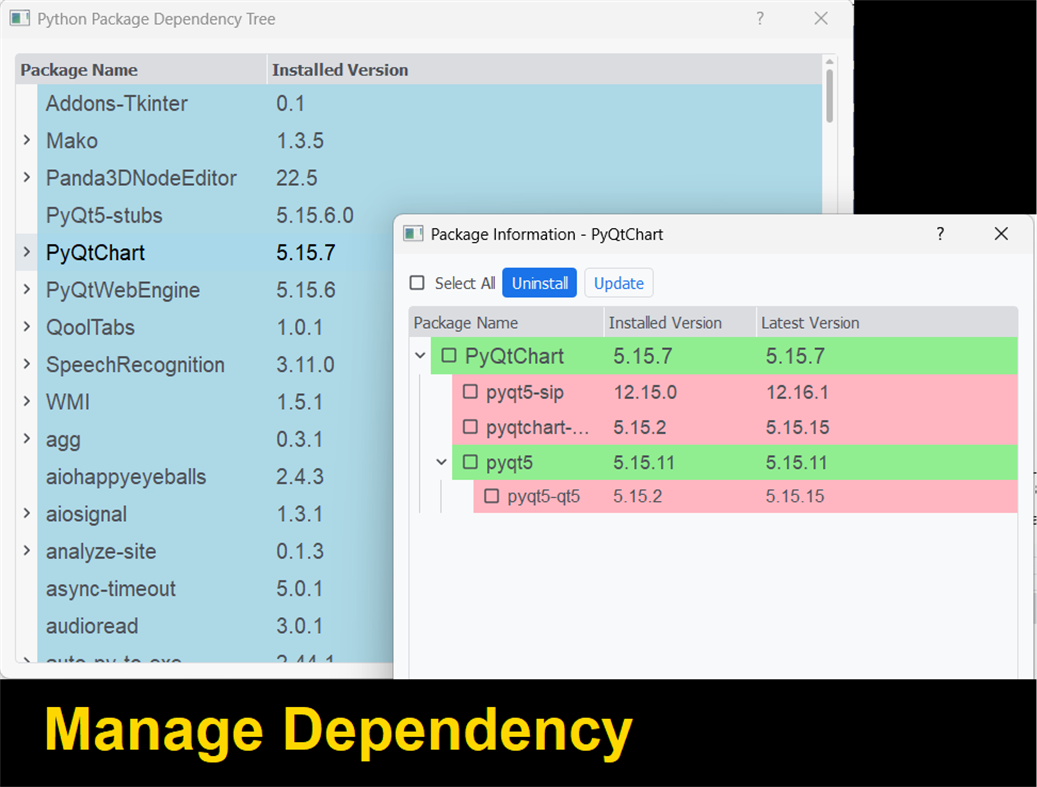Expand the SpeechRecognition package row

click(x=26, y=364)
